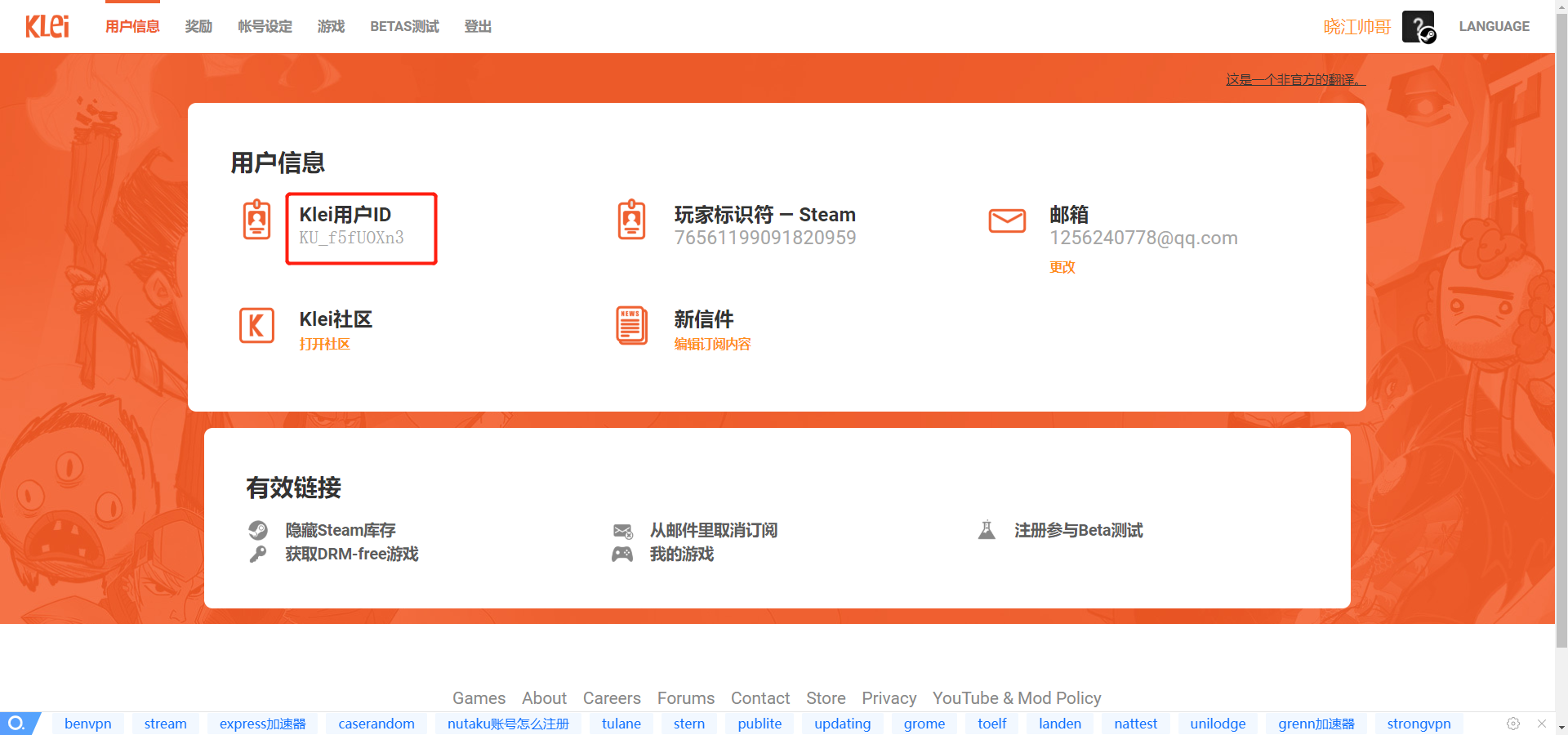Click 登出 to log out
This screenshot has height=735, width=1568.
pyautogui.click(x=478, y=26)
